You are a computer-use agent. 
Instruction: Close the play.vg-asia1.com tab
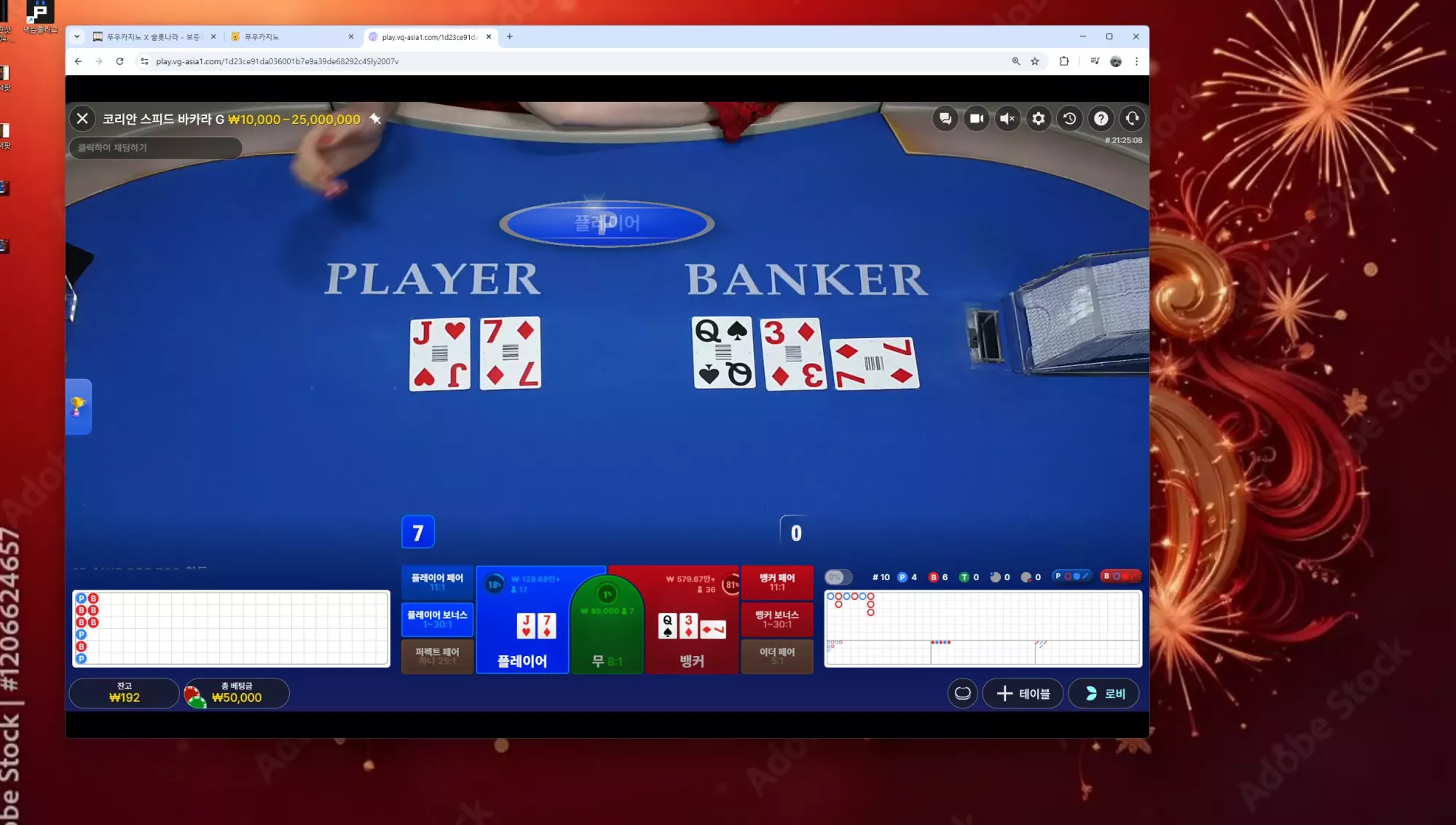tap(489, 36)
